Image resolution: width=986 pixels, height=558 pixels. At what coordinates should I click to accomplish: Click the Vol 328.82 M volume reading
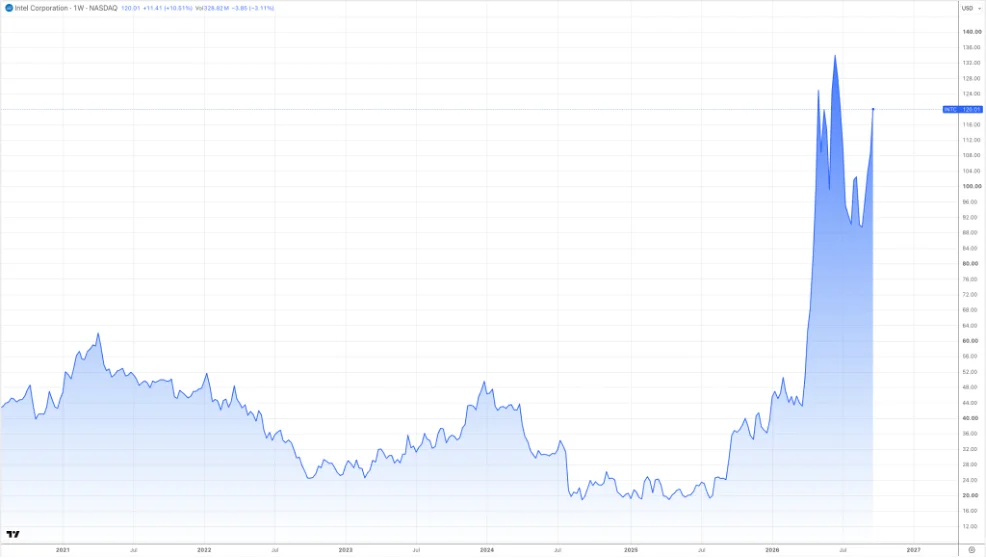[212, 8]
